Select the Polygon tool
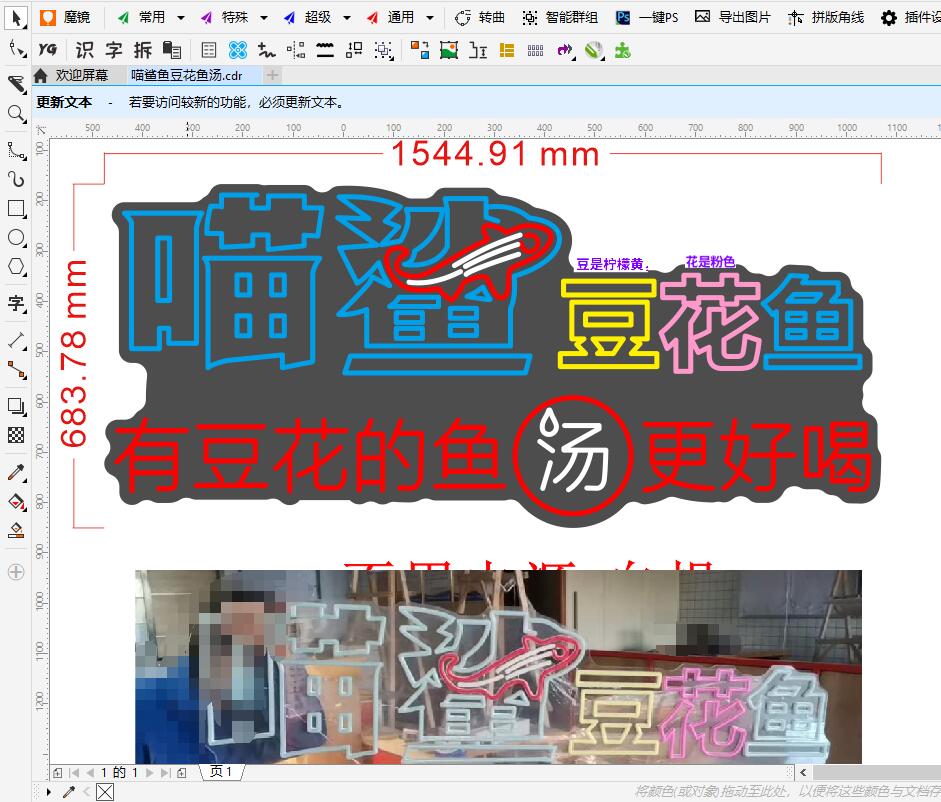This screenshot has width=941, height=802. click(16, 267)
